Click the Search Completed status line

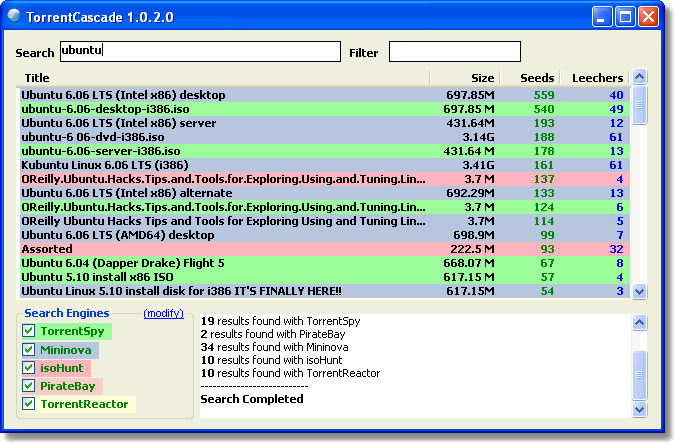(252, 399)
